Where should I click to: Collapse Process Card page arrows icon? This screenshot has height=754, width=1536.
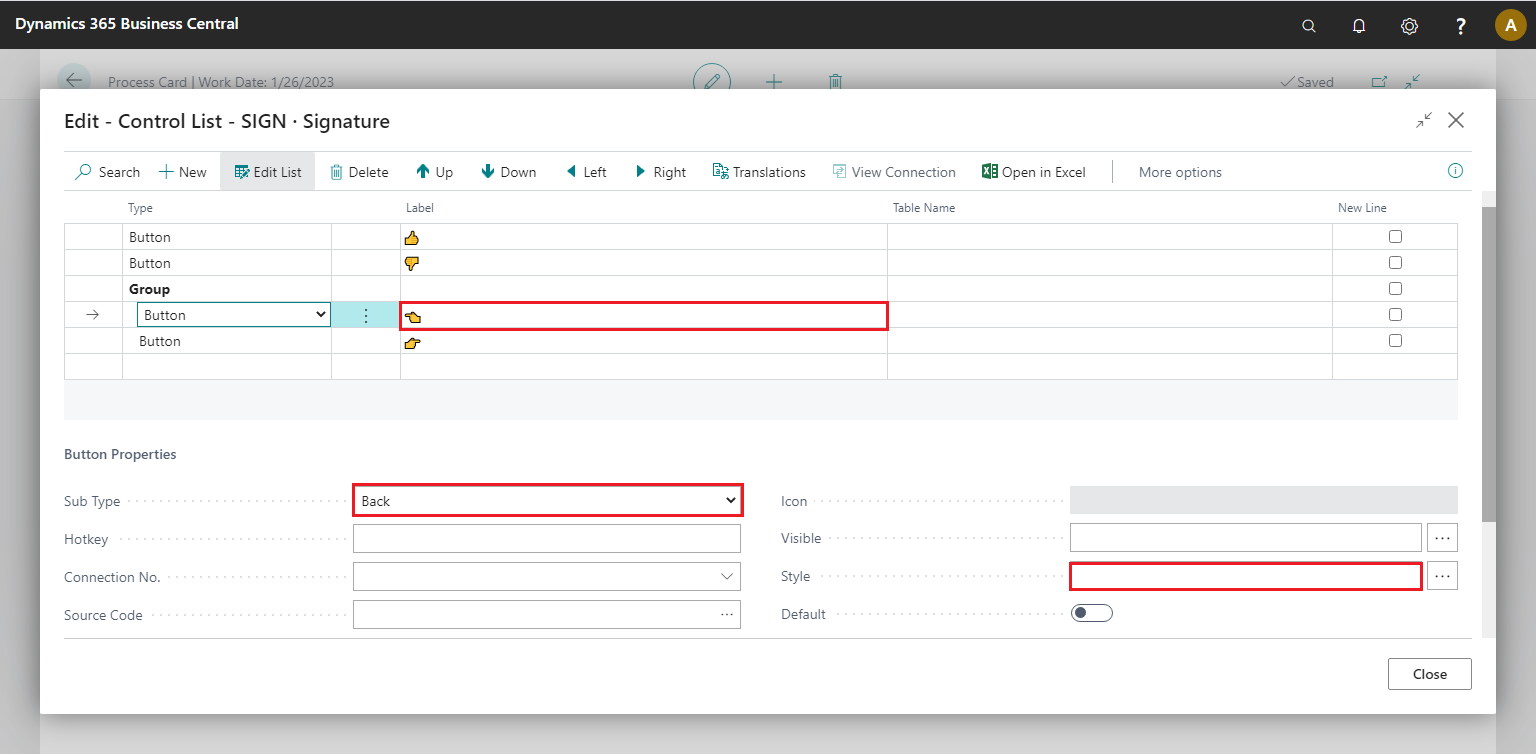pyautogui.click(x=1413, y=82)
